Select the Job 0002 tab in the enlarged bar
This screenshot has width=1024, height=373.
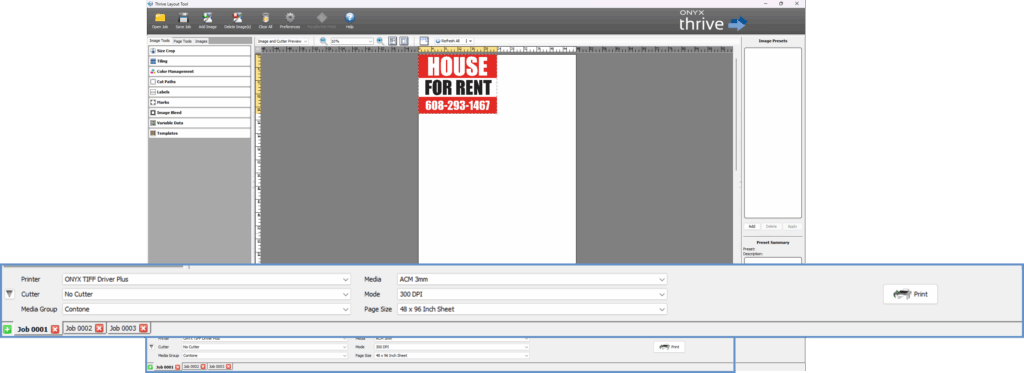(78, 328)
